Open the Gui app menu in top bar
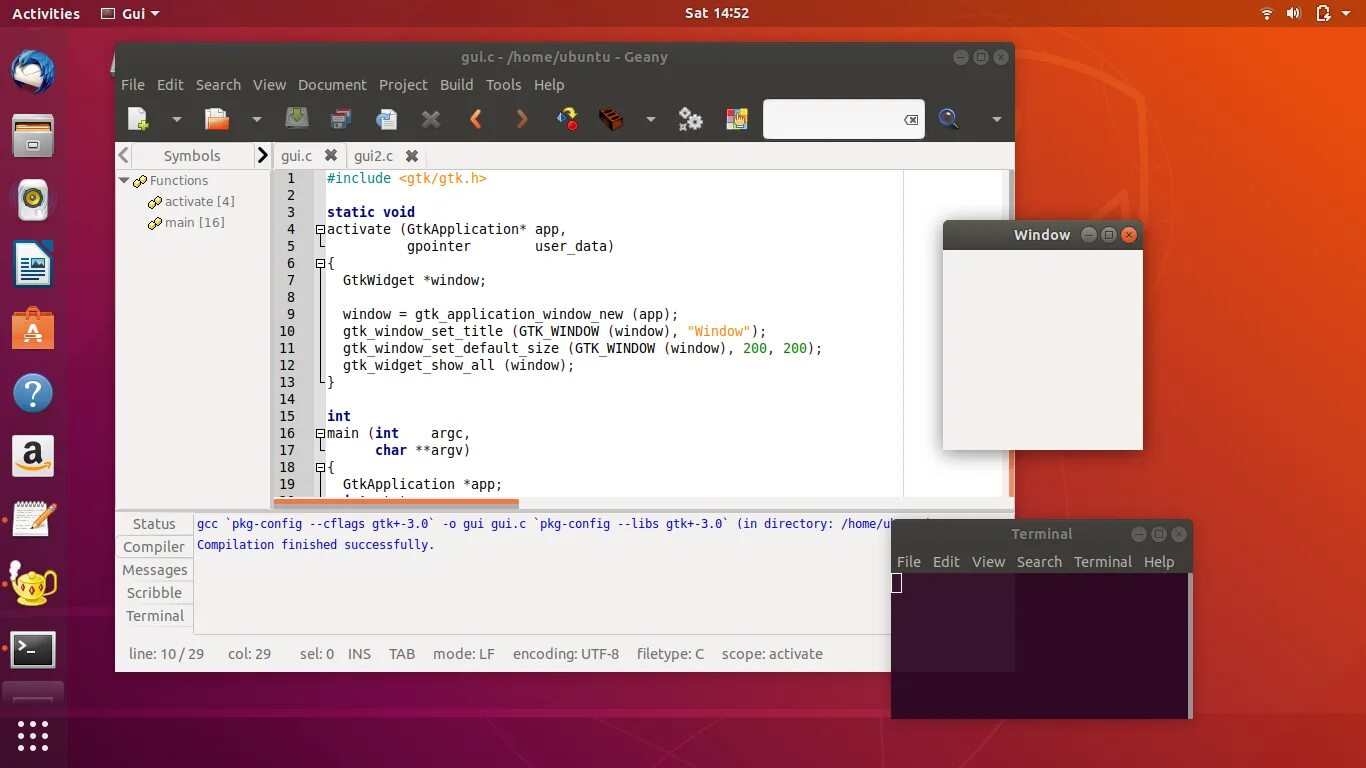The height and width of the screenshot is (768, 1366). tap(131, 13)
